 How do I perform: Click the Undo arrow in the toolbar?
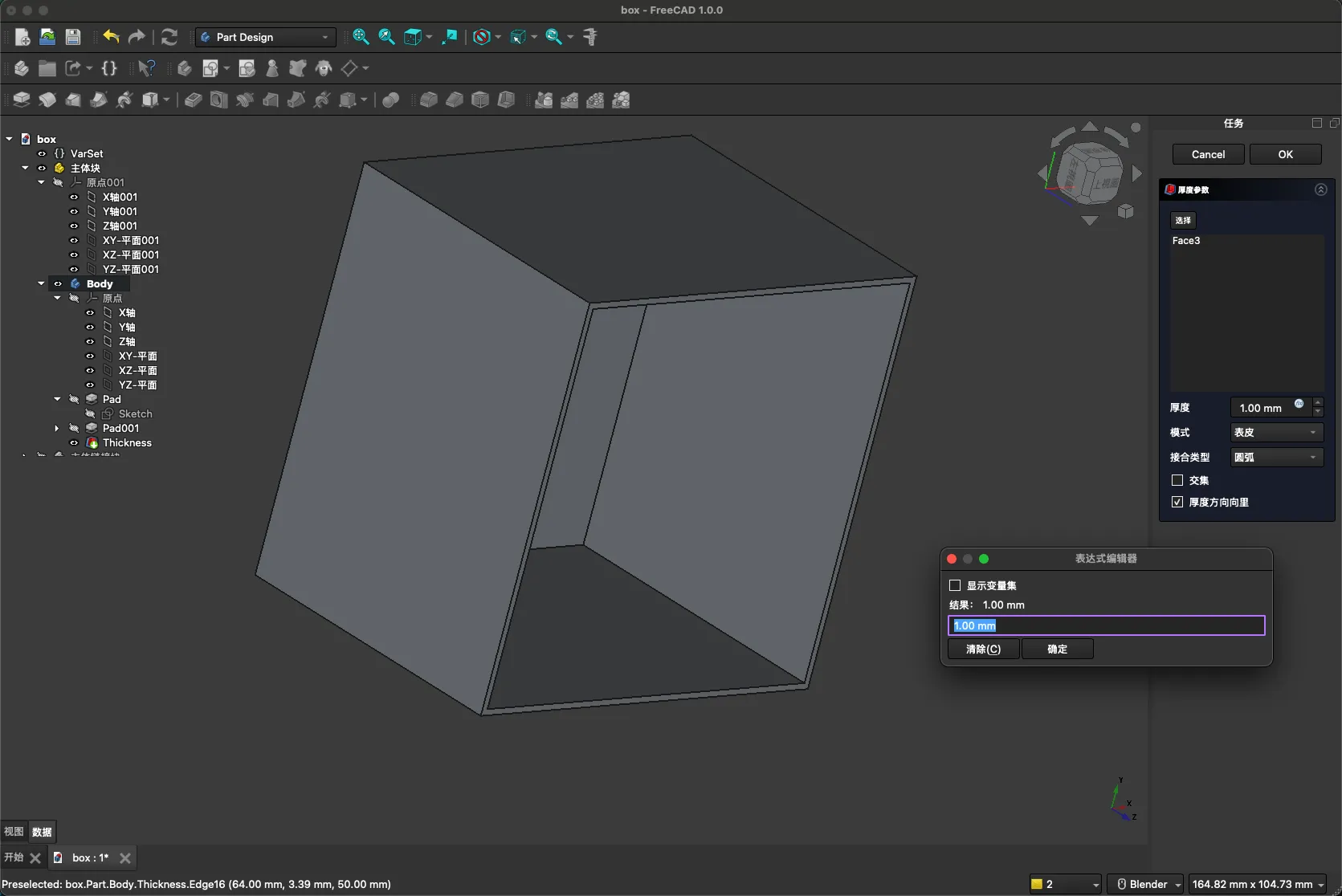(x=111, y=37)
